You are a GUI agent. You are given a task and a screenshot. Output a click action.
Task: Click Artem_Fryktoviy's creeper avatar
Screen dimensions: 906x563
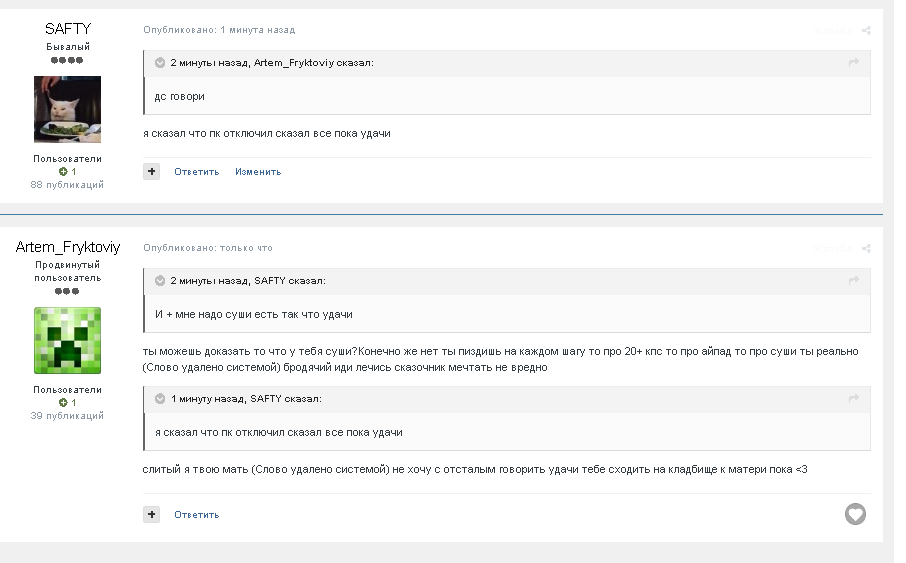pos(68,340)
